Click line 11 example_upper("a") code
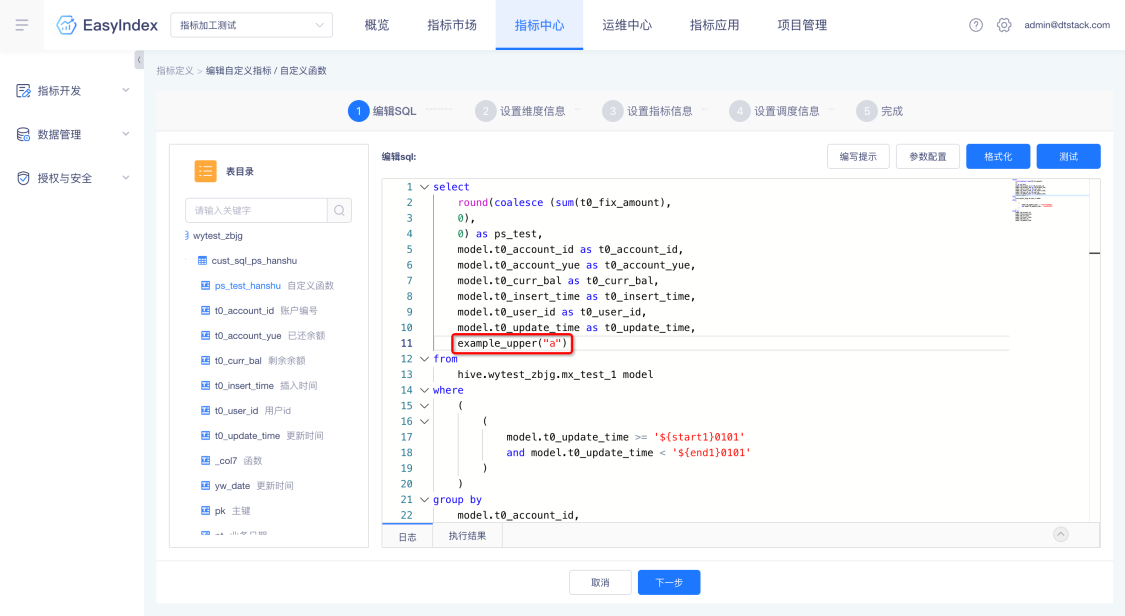Screen dimensions: 1125x616 512,343
